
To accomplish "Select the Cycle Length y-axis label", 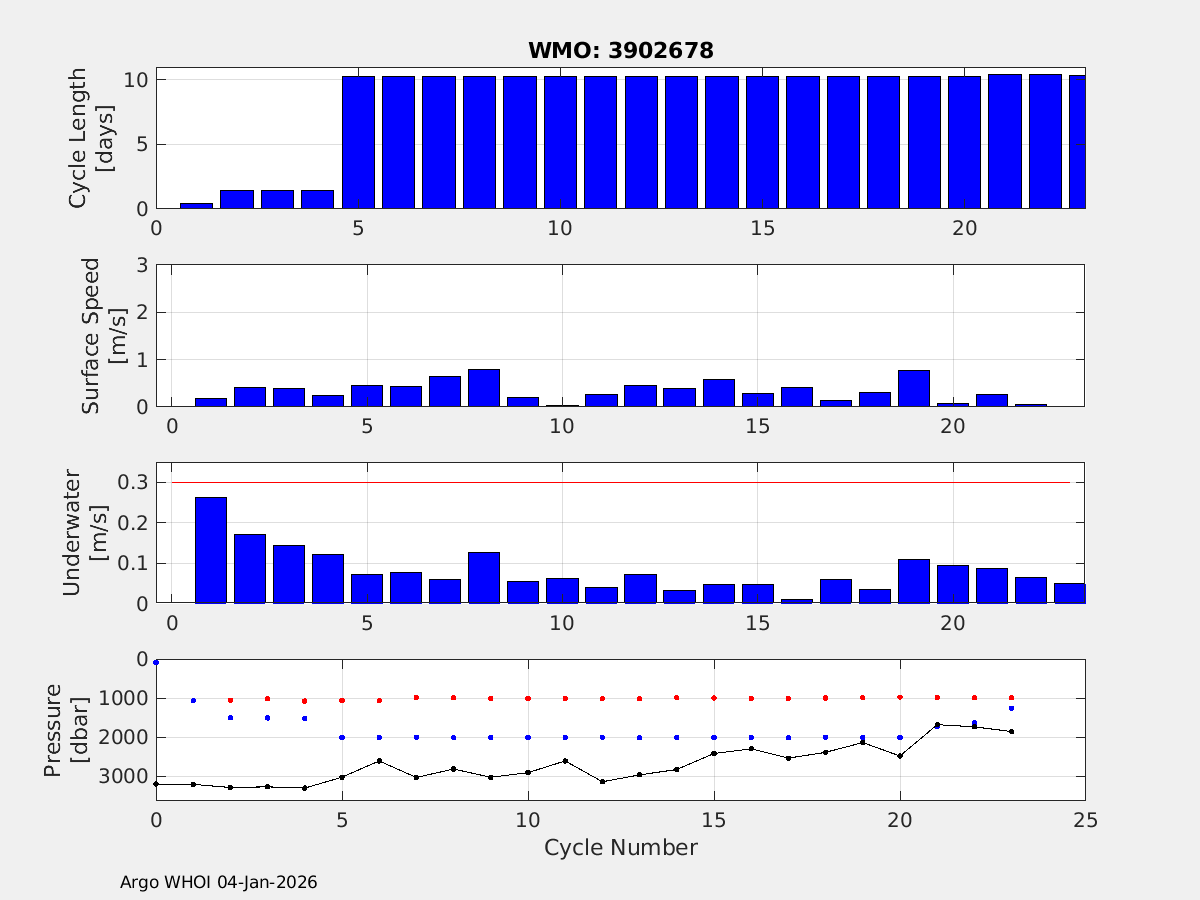I will (x=89, y=138).
